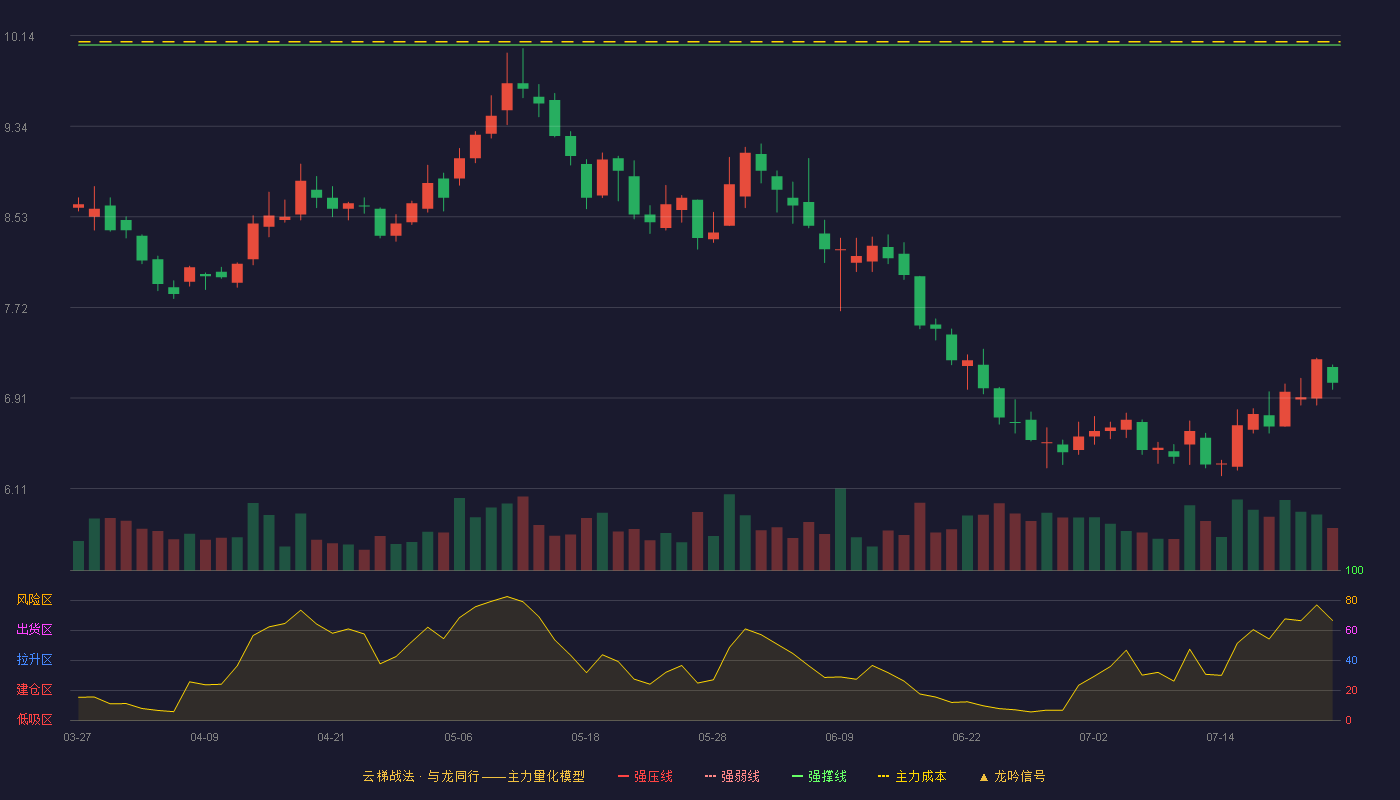
Task: Click the 8.53 price axis label
Action: (16, 218)
